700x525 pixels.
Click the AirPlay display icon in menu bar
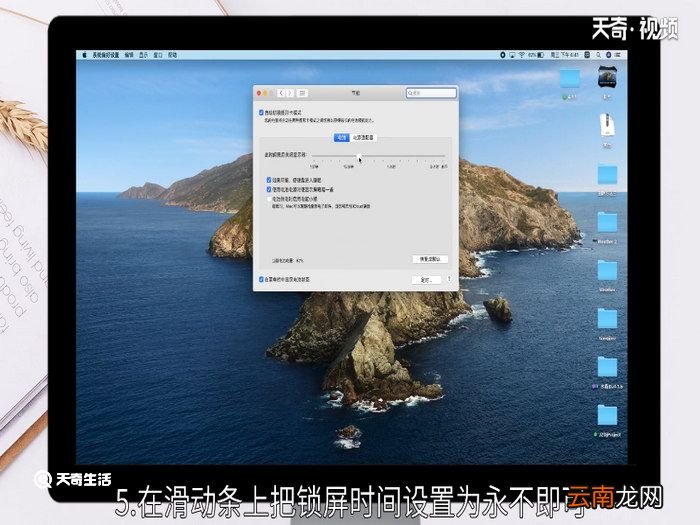coord(512,55)
